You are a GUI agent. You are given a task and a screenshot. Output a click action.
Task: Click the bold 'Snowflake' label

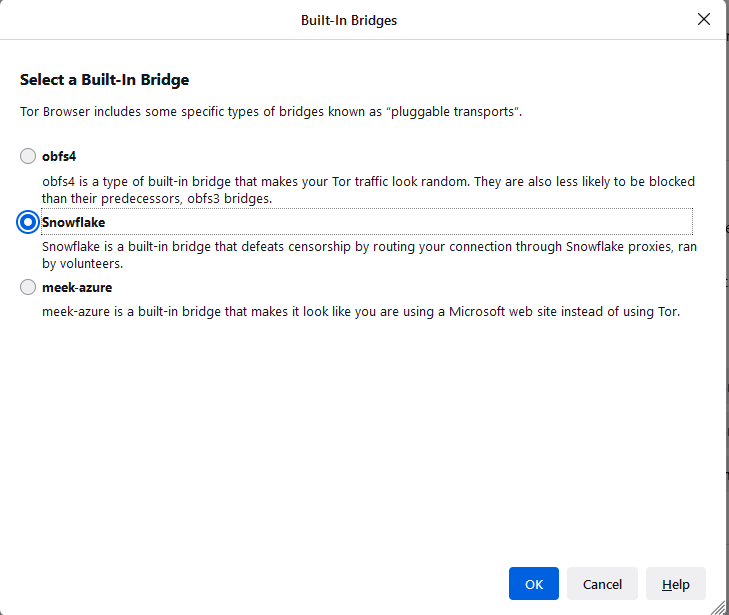tap(73, 222)
